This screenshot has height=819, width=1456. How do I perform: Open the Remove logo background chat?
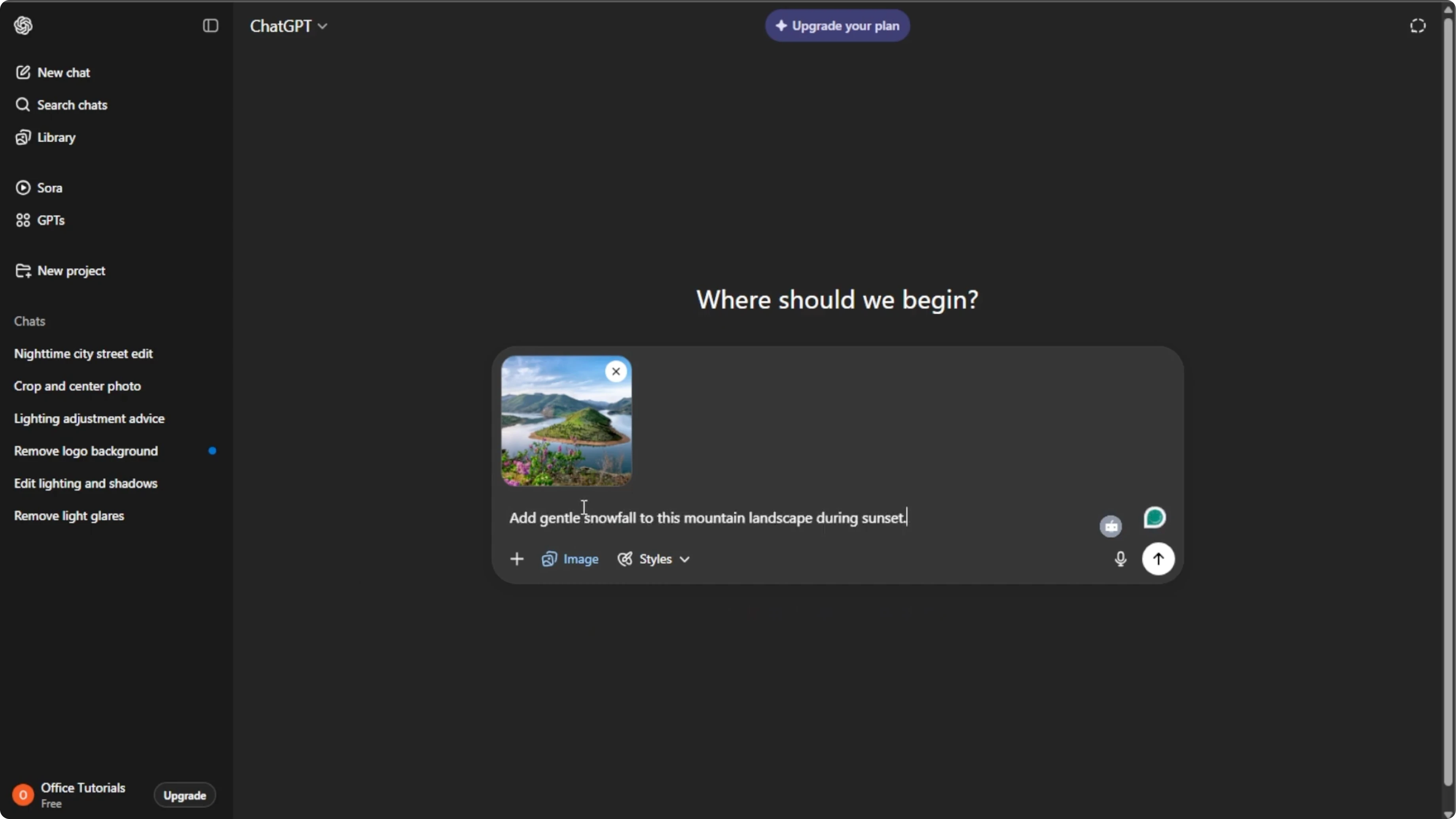[x=86, y=451]
